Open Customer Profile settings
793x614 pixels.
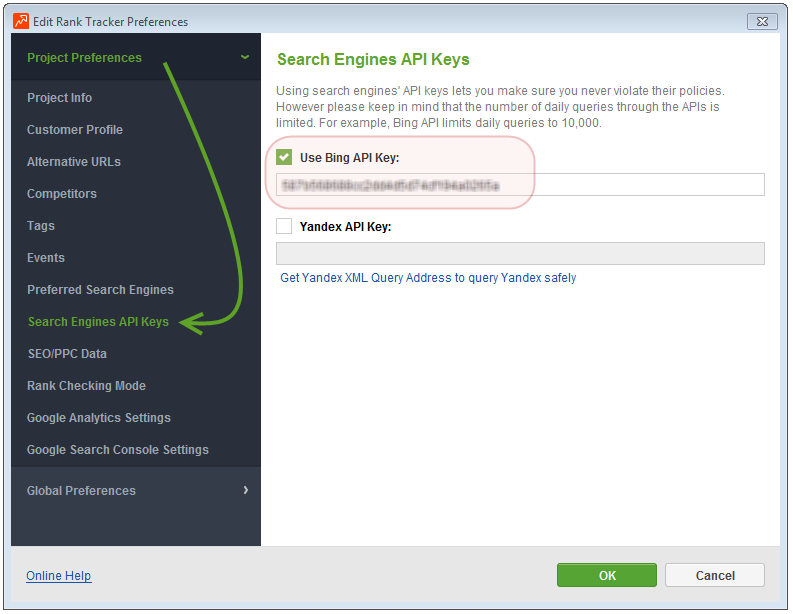pyautogui.click(x=75, y=129)
